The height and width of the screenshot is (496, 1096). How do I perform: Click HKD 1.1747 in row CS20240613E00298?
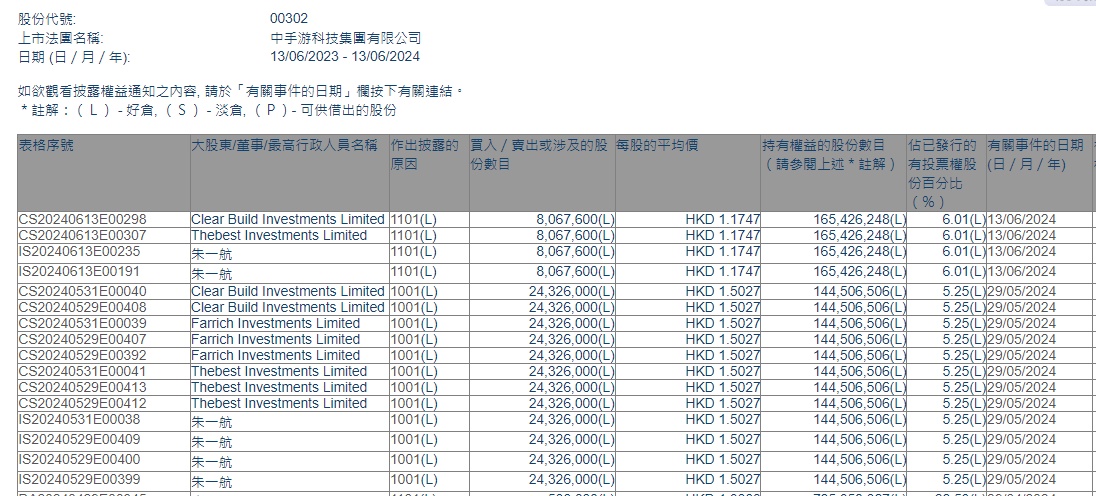[722, 219]
